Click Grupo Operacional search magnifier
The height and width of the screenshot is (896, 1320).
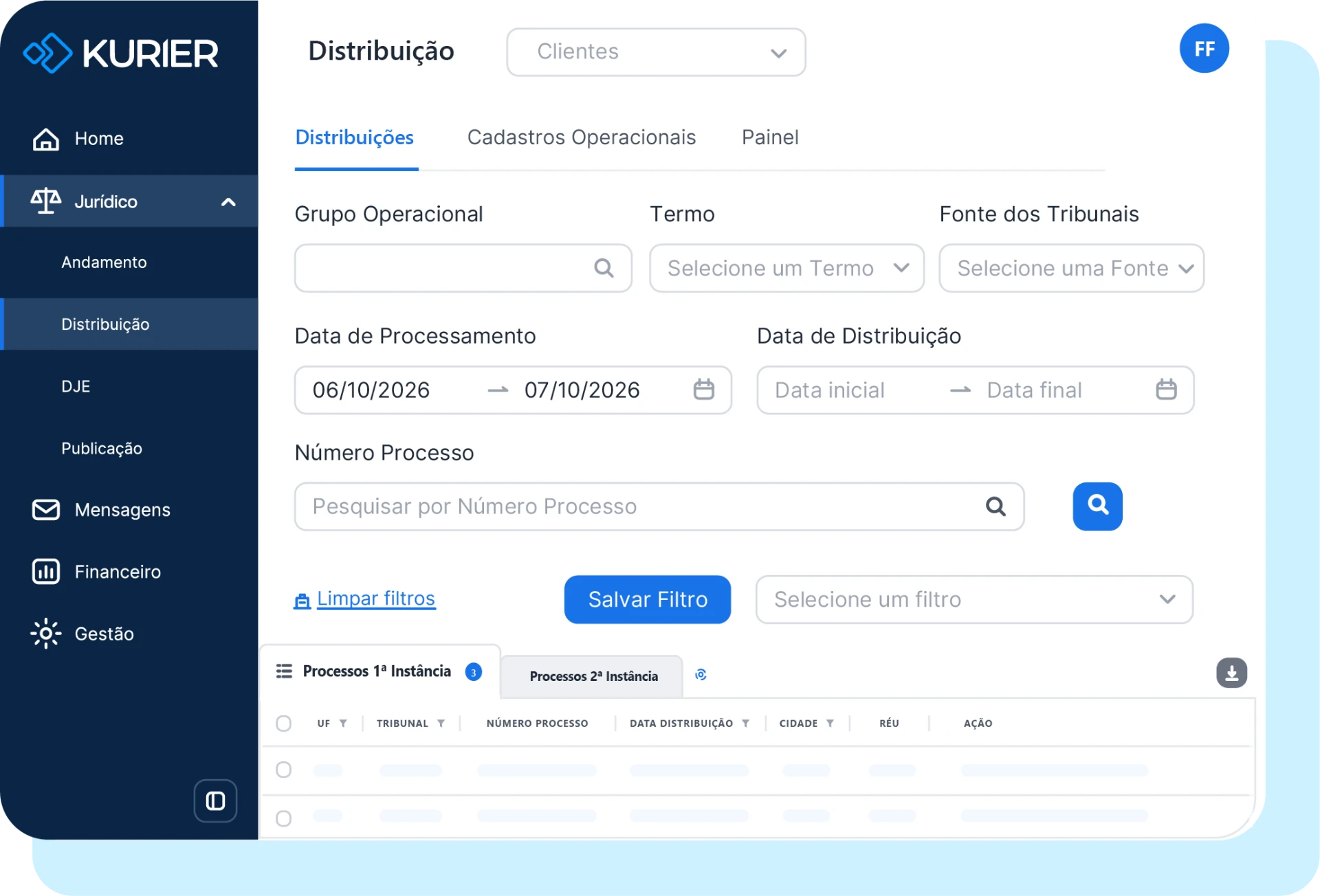click(x=604, y=268)
